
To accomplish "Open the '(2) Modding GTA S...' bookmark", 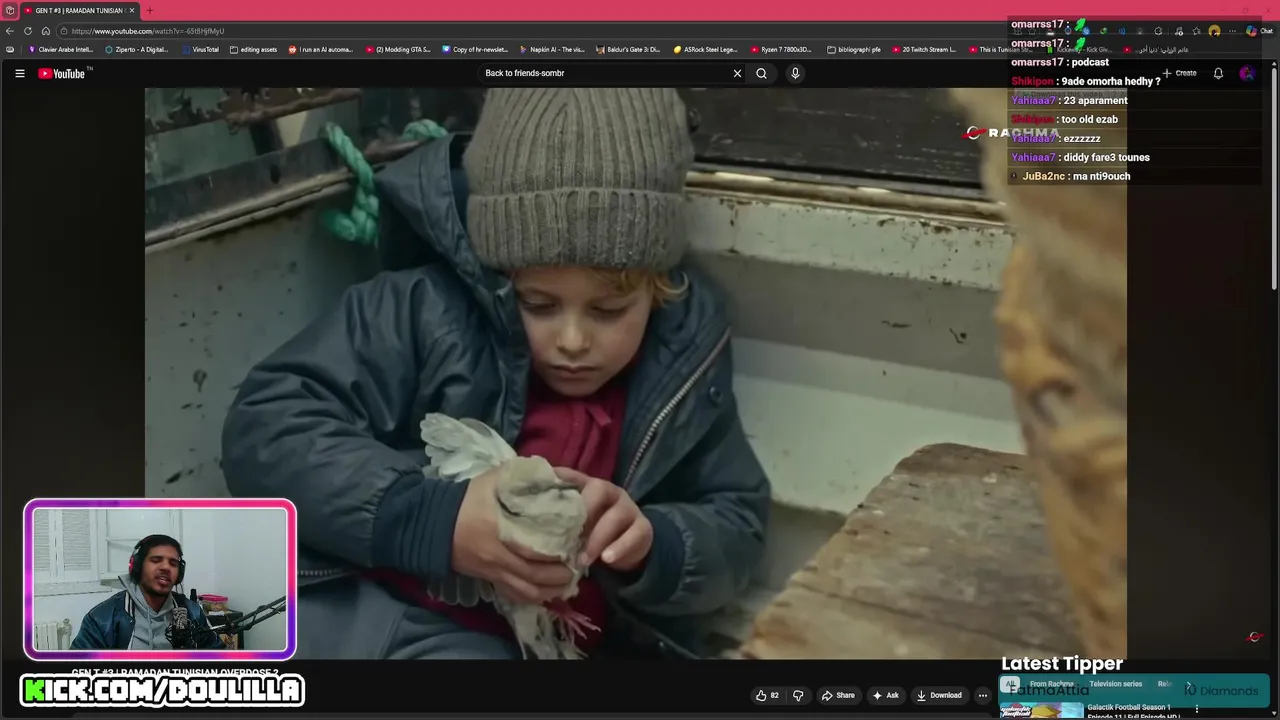I will [398, 49].
